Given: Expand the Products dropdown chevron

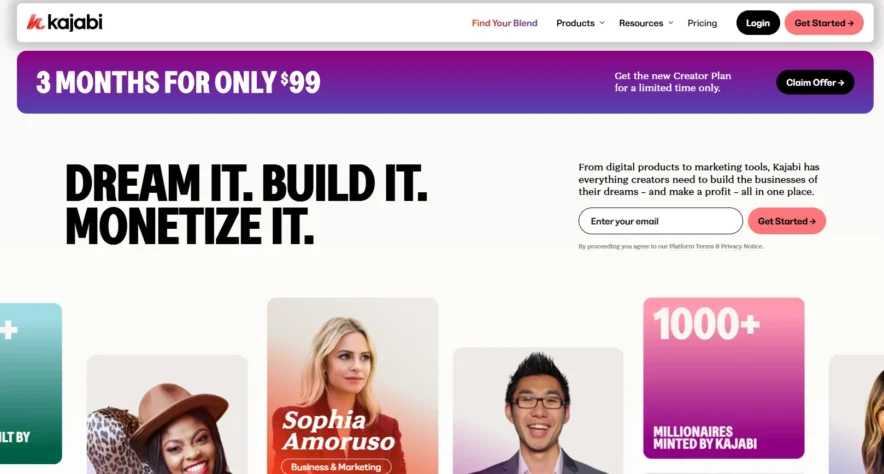Looking at the screenshot, I should pos(602,23).
